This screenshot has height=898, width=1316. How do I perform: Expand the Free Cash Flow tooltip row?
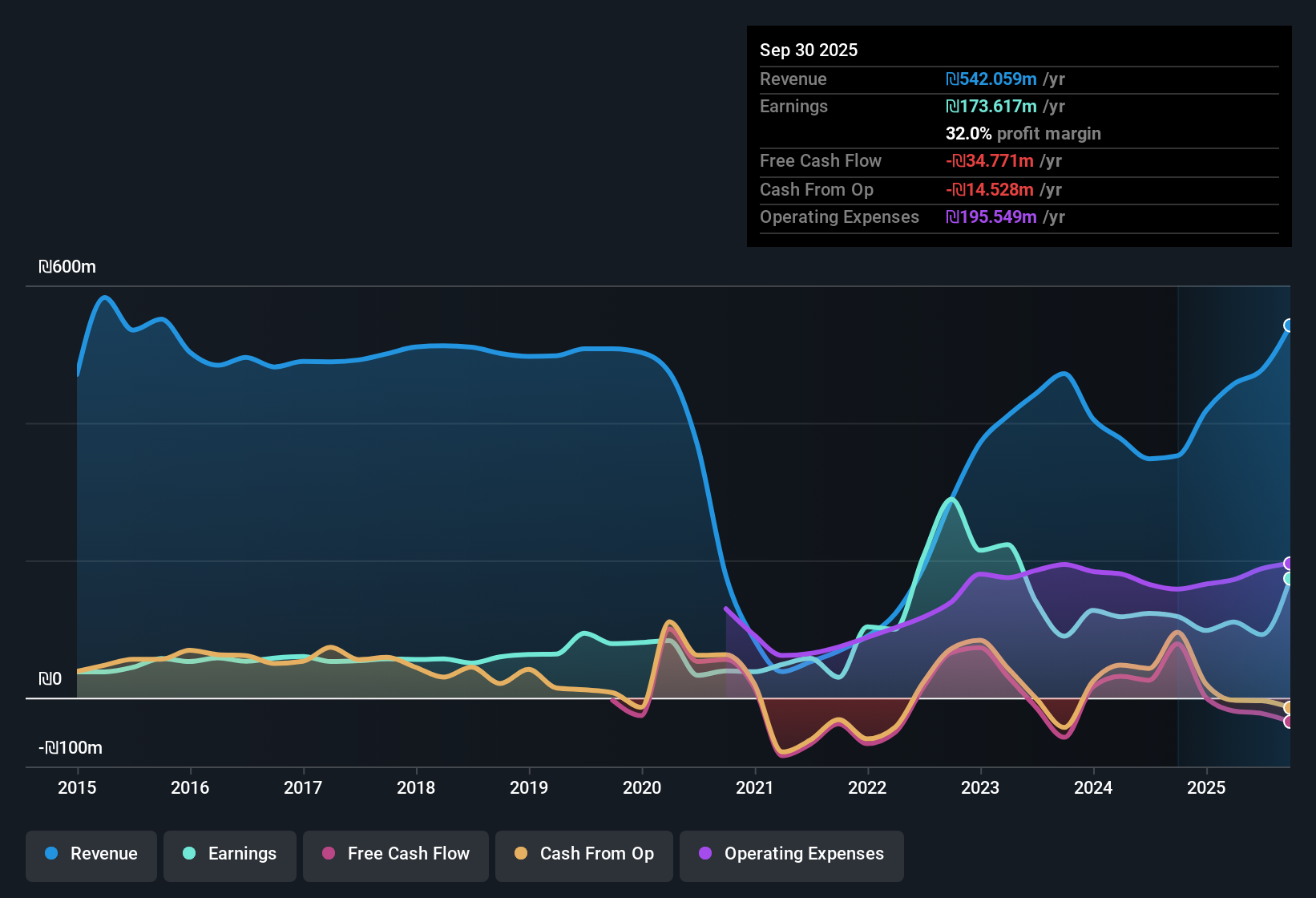tap(821, 161)
